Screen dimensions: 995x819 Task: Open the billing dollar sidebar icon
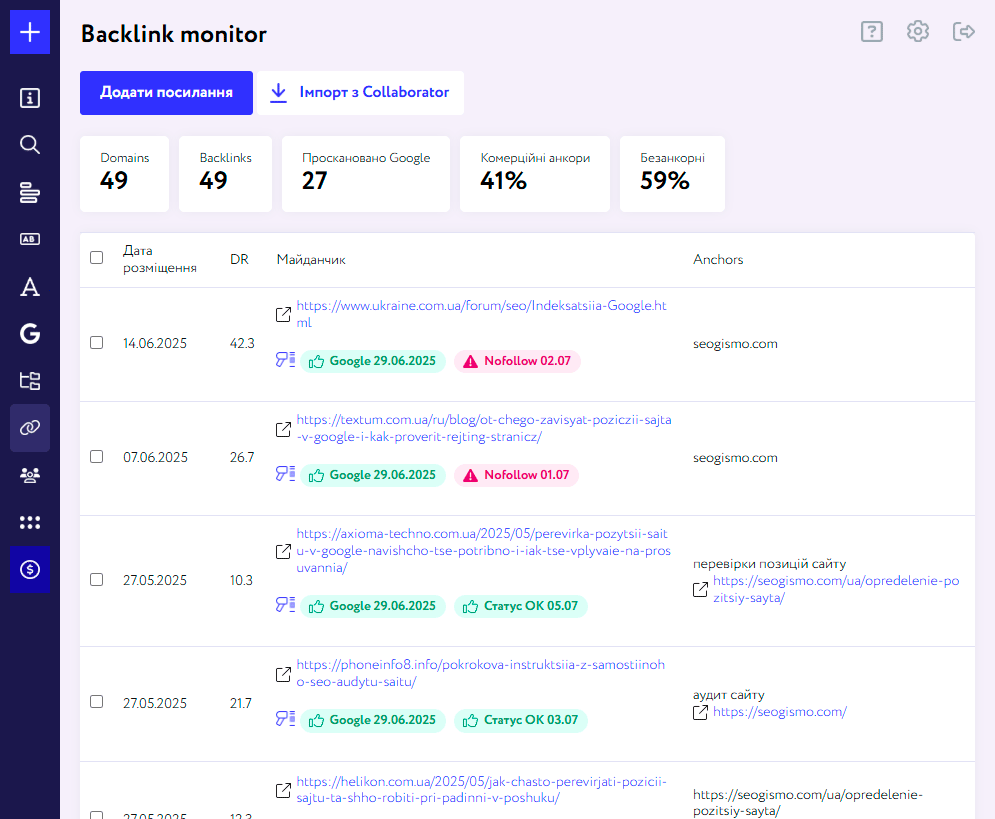[x=30, y=570]
